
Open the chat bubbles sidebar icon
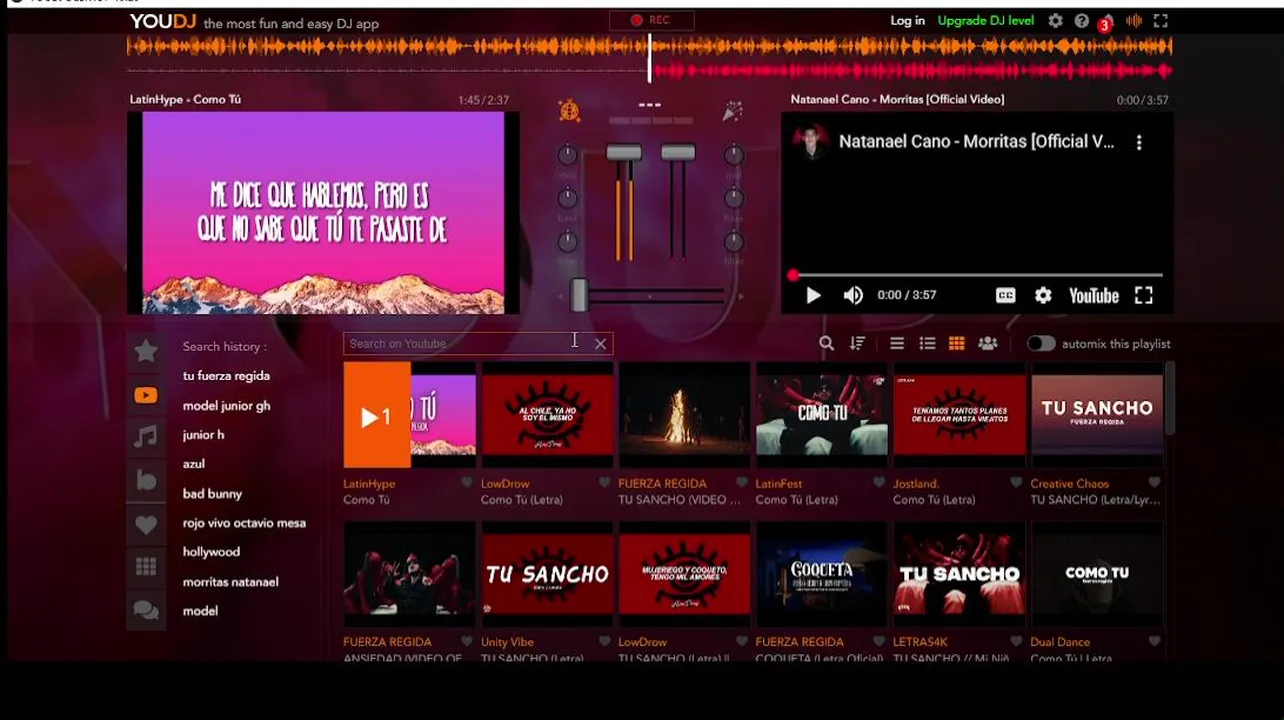click(146, 610)
